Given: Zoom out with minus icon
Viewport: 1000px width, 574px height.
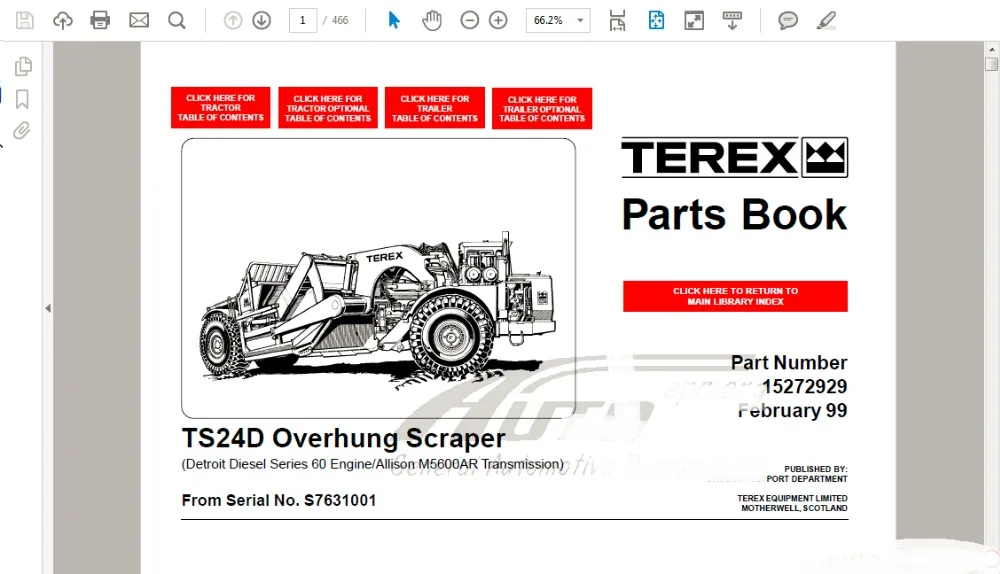Looking at the screenshot, I should click(469, 20).
